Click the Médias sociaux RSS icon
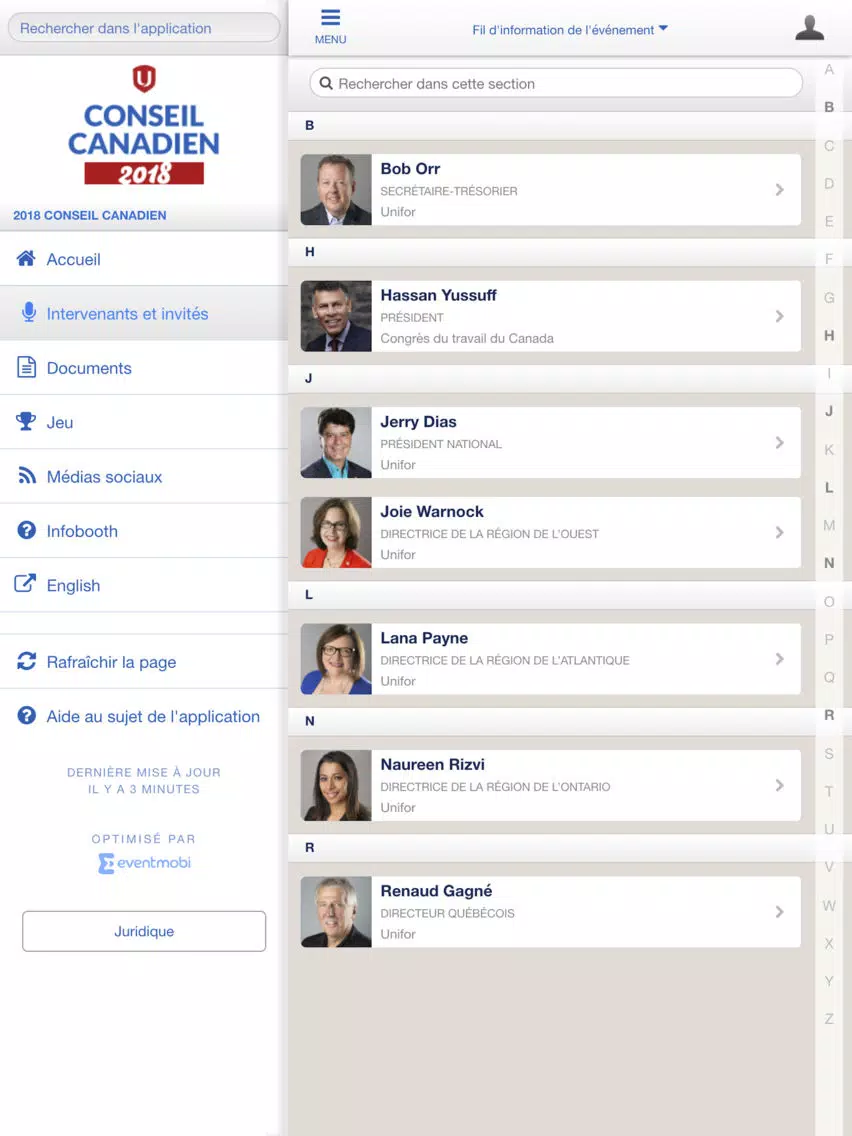The width and height of the screenshot is (852, 1136). coord(27,476)
